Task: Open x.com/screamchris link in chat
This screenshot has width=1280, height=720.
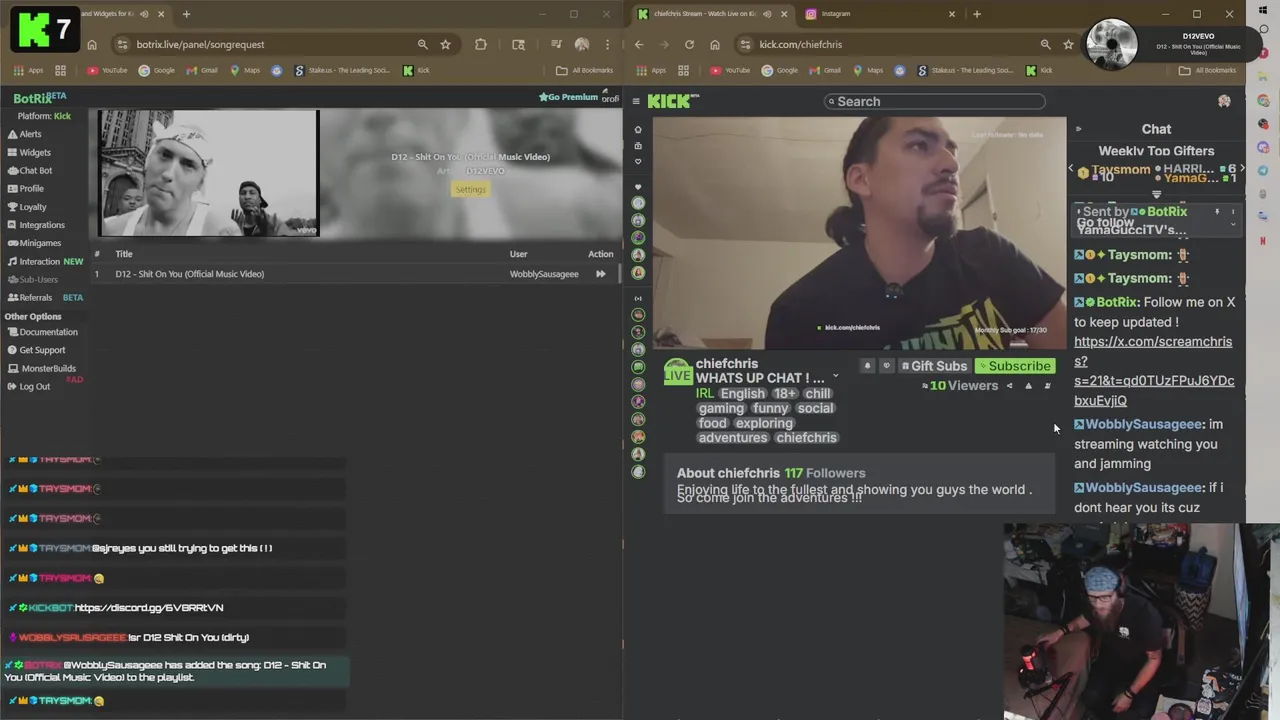Action: 1153,371
